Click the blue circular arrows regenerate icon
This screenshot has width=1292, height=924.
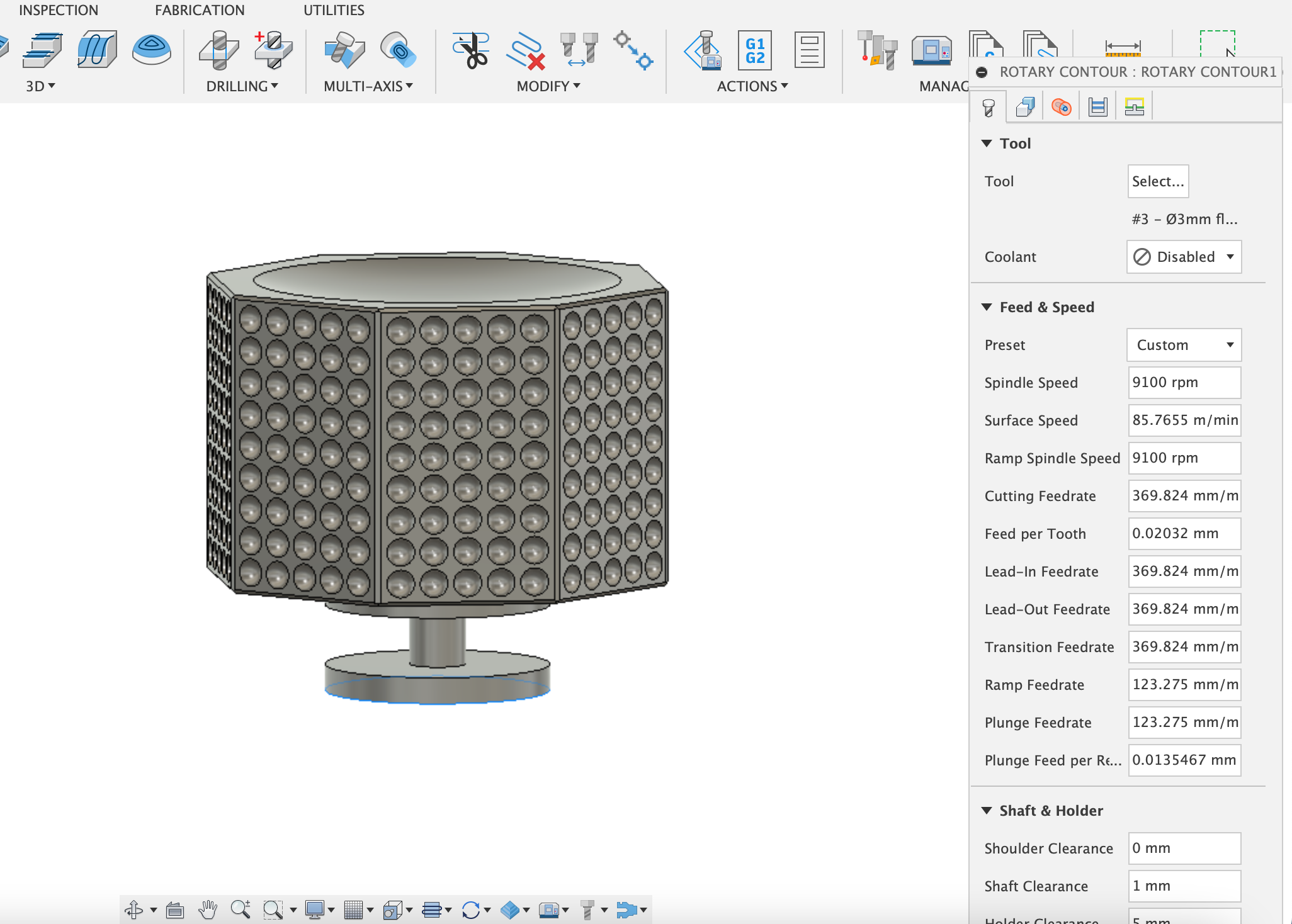[471, 910]
